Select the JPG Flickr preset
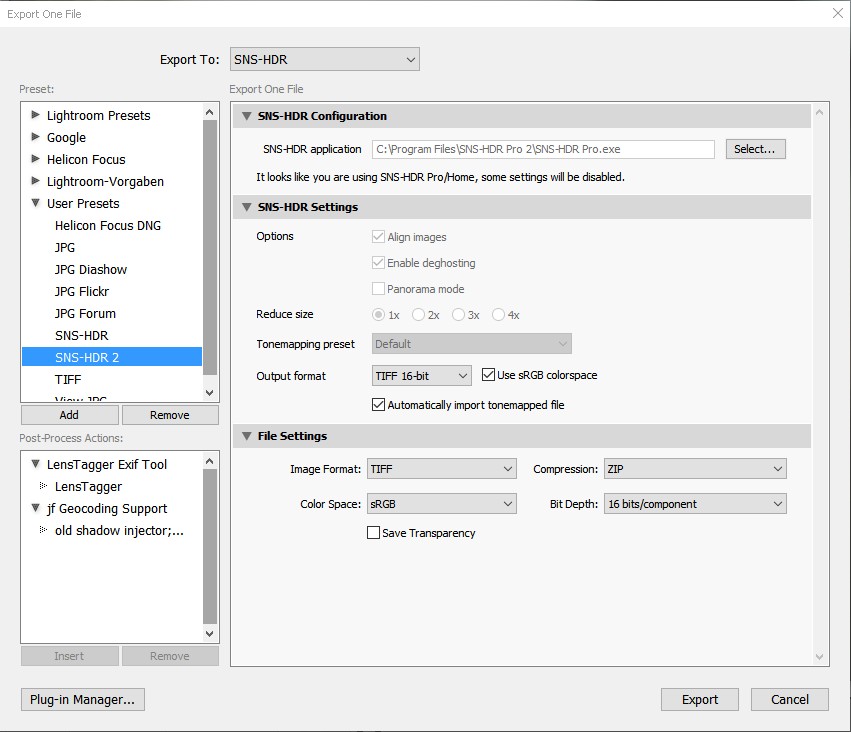 [112, 291]
